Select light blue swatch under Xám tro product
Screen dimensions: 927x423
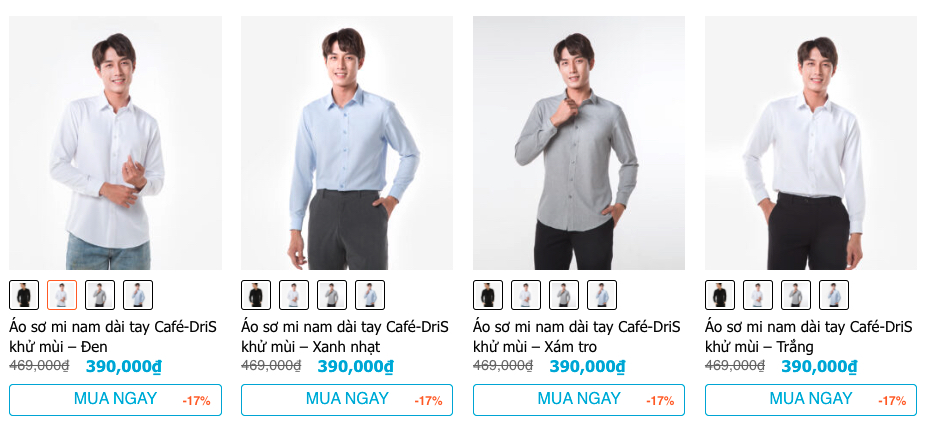(x=602, y=295)
